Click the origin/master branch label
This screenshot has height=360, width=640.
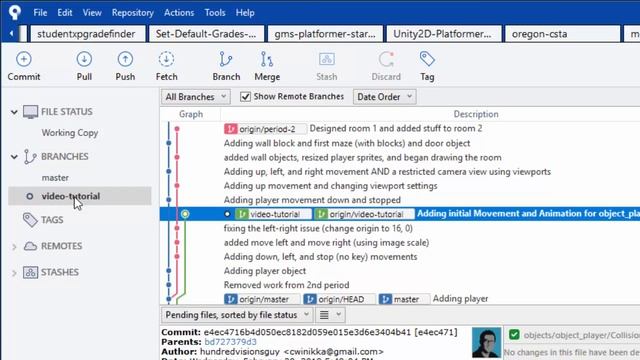[262, 299]
